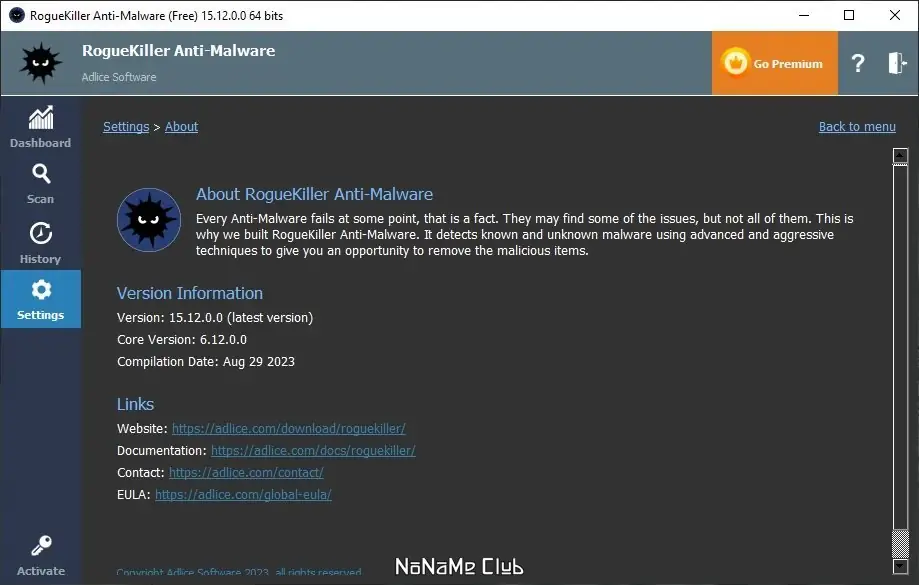Viewport: 919px width, 585px height.
Task: Click the RogueKiller mascot in About section
Action: 149,220
